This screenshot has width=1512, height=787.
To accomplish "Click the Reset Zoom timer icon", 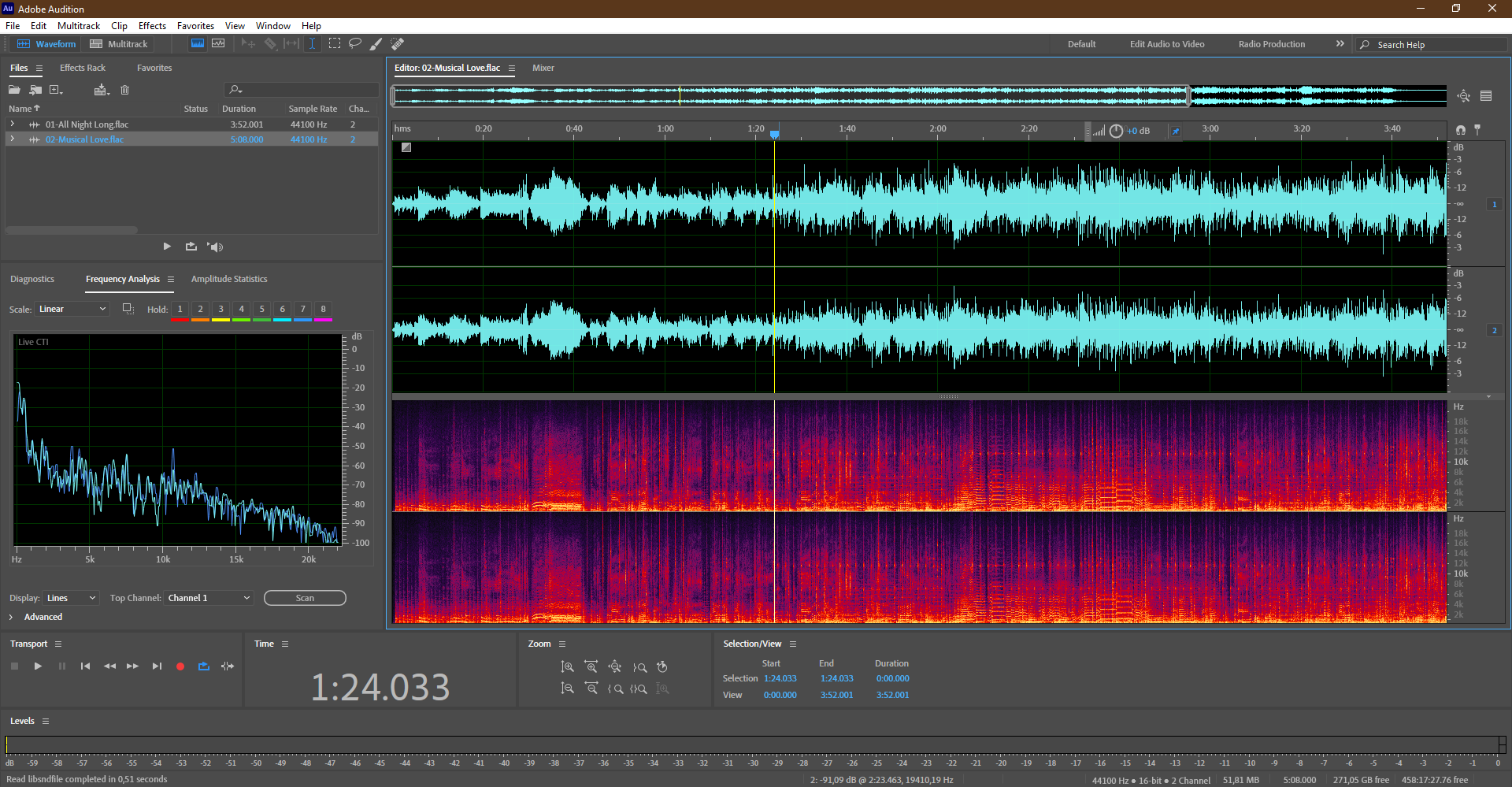I will (x=662, y=667).
